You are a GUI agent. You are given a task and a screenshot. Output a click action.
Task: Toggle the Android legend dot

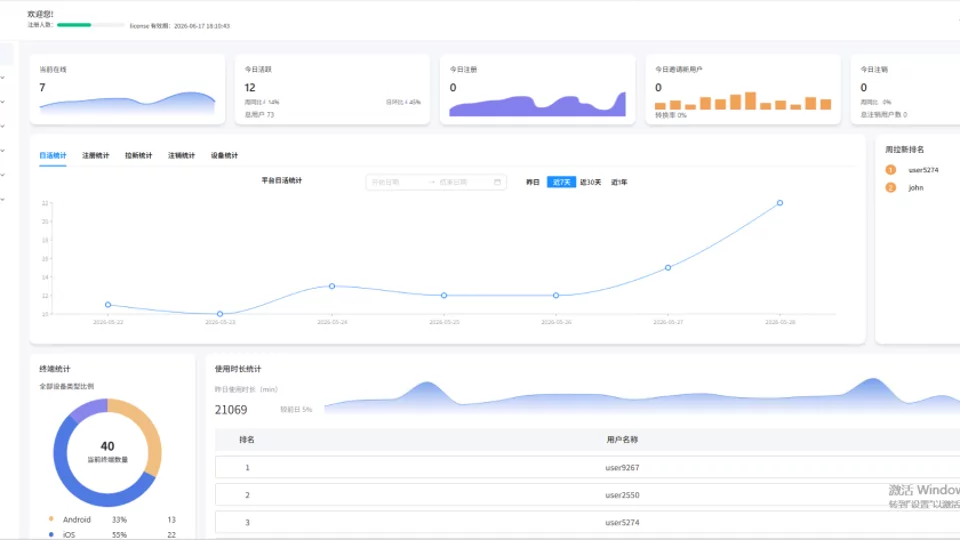[x=51, y=519]
